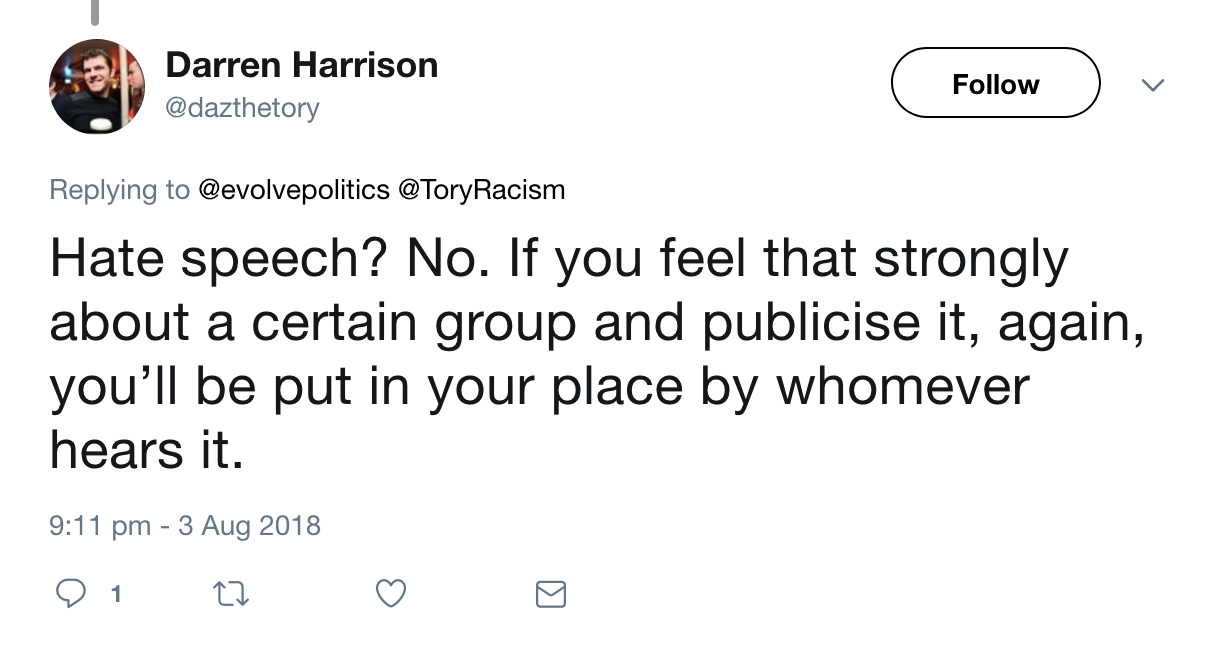The width and height of the screenshot is (1225, 649).
Task: Retweet this post using the arrows icon
Action: click(231, 595)
